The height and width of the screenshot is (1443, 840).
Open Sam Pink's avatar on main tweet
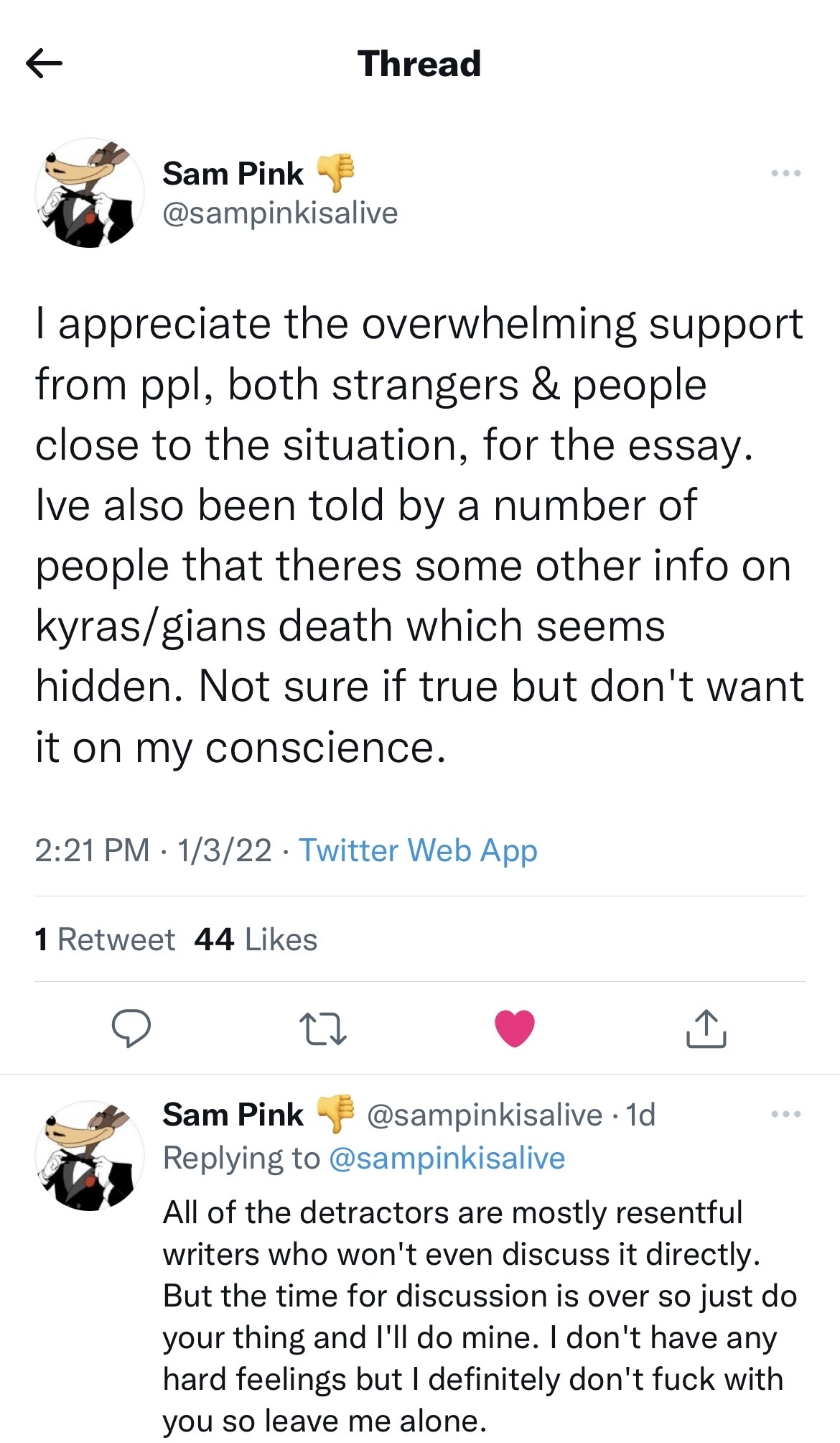[x=89, y=193]
